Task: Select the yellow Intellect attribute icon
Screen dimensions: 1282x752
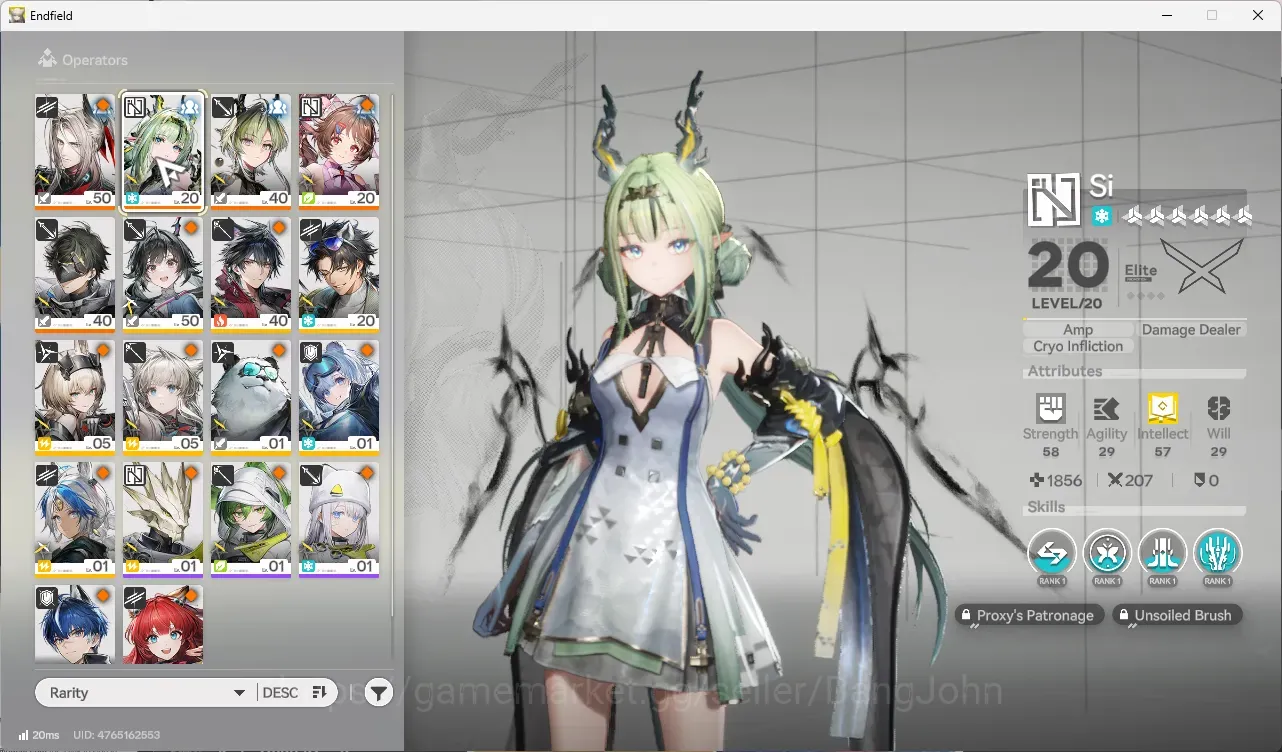Action: [1162, 408]
